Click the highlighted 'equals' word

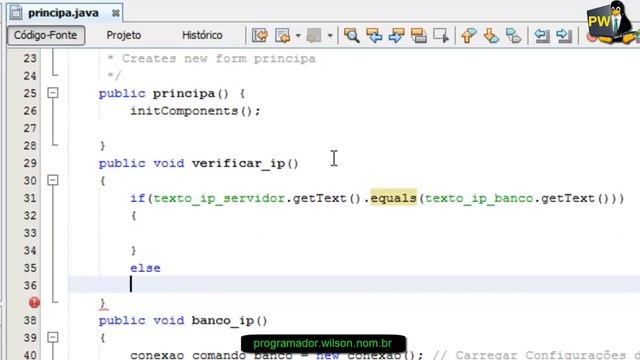[393, 198]
